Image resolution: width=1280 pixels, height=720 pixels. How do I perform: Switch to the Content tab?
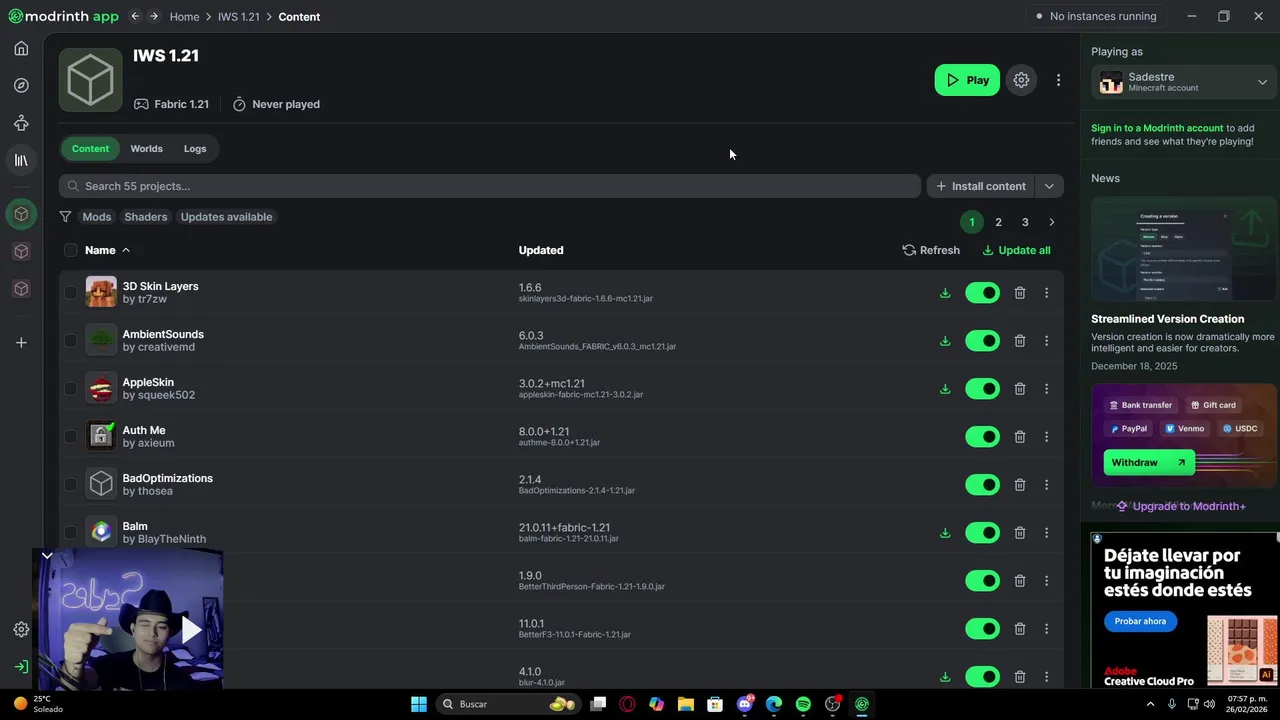pos(90,149)
